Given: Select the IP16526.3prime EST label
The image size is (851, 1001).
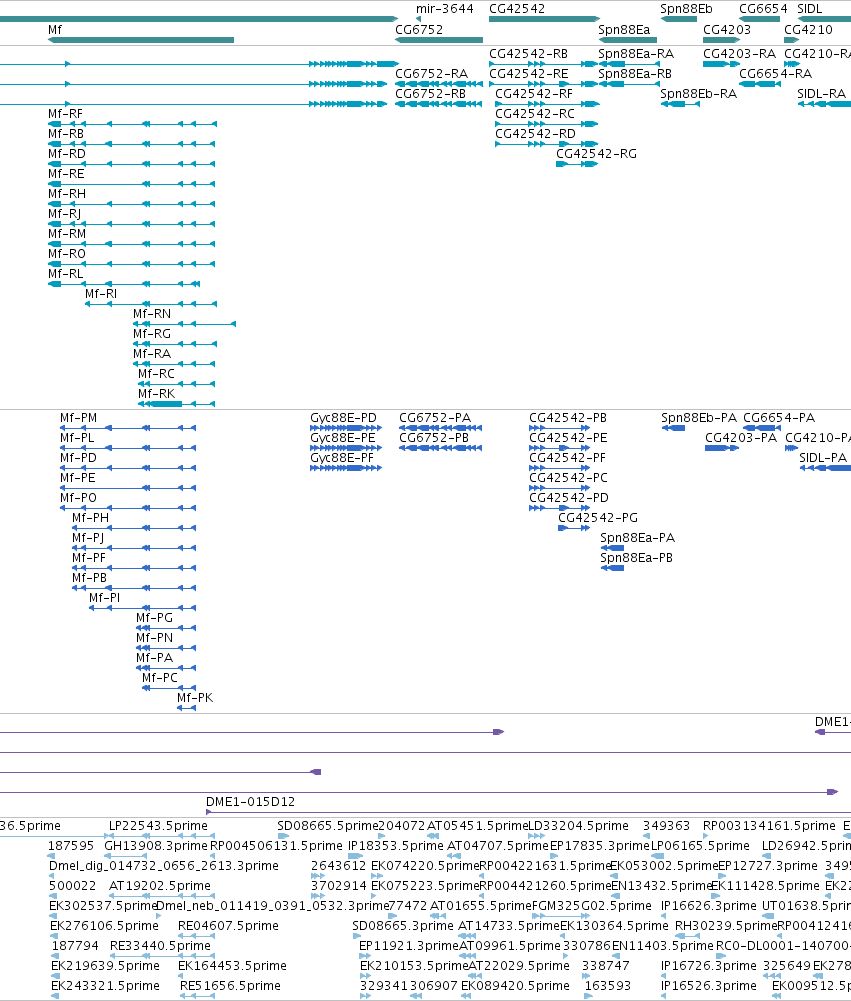Looking at the screenshot, I should (x=709, y=986).
